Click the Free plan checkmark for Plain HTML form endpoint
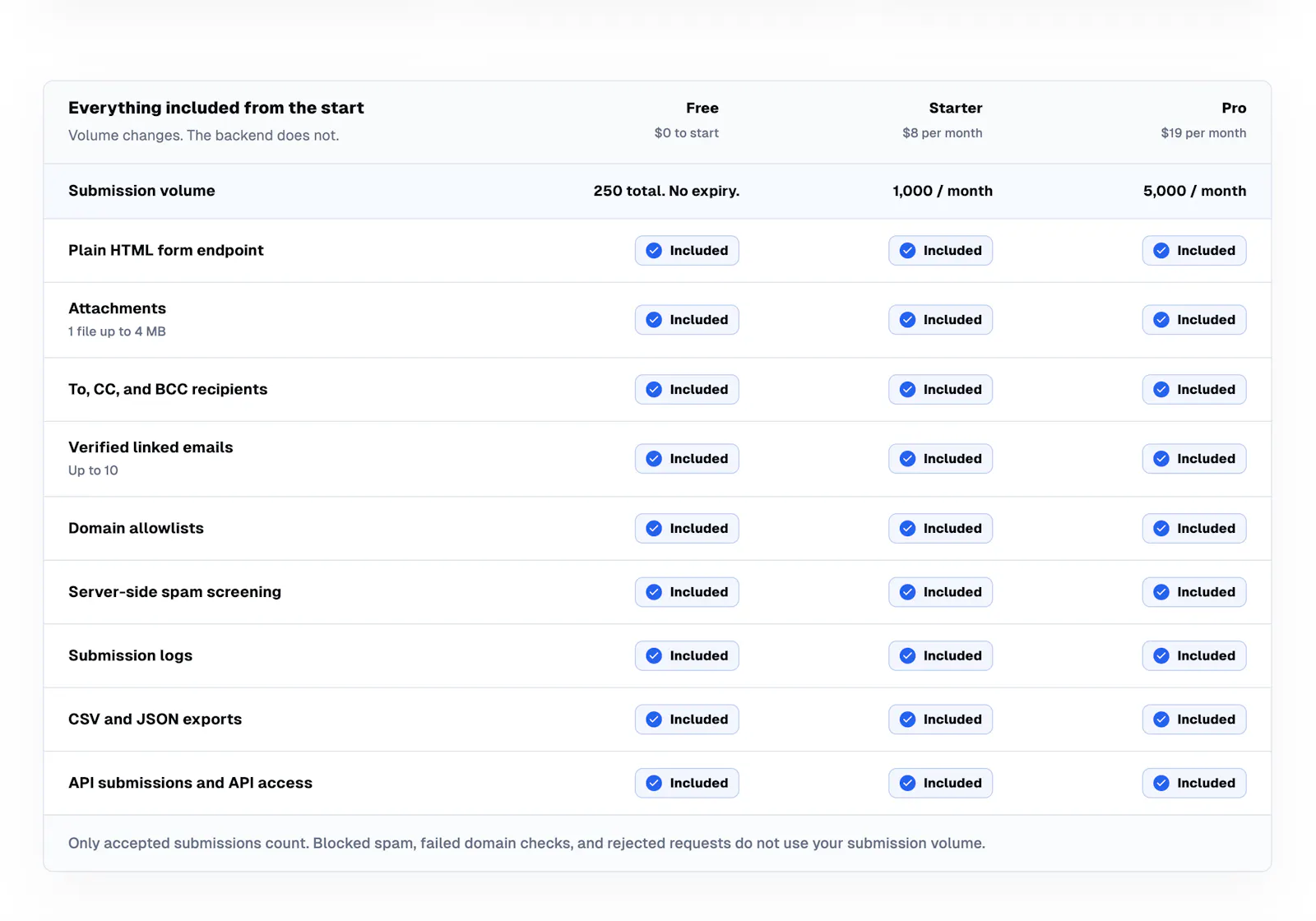Screen dimensions: 1316x921 tap(654, 251)
